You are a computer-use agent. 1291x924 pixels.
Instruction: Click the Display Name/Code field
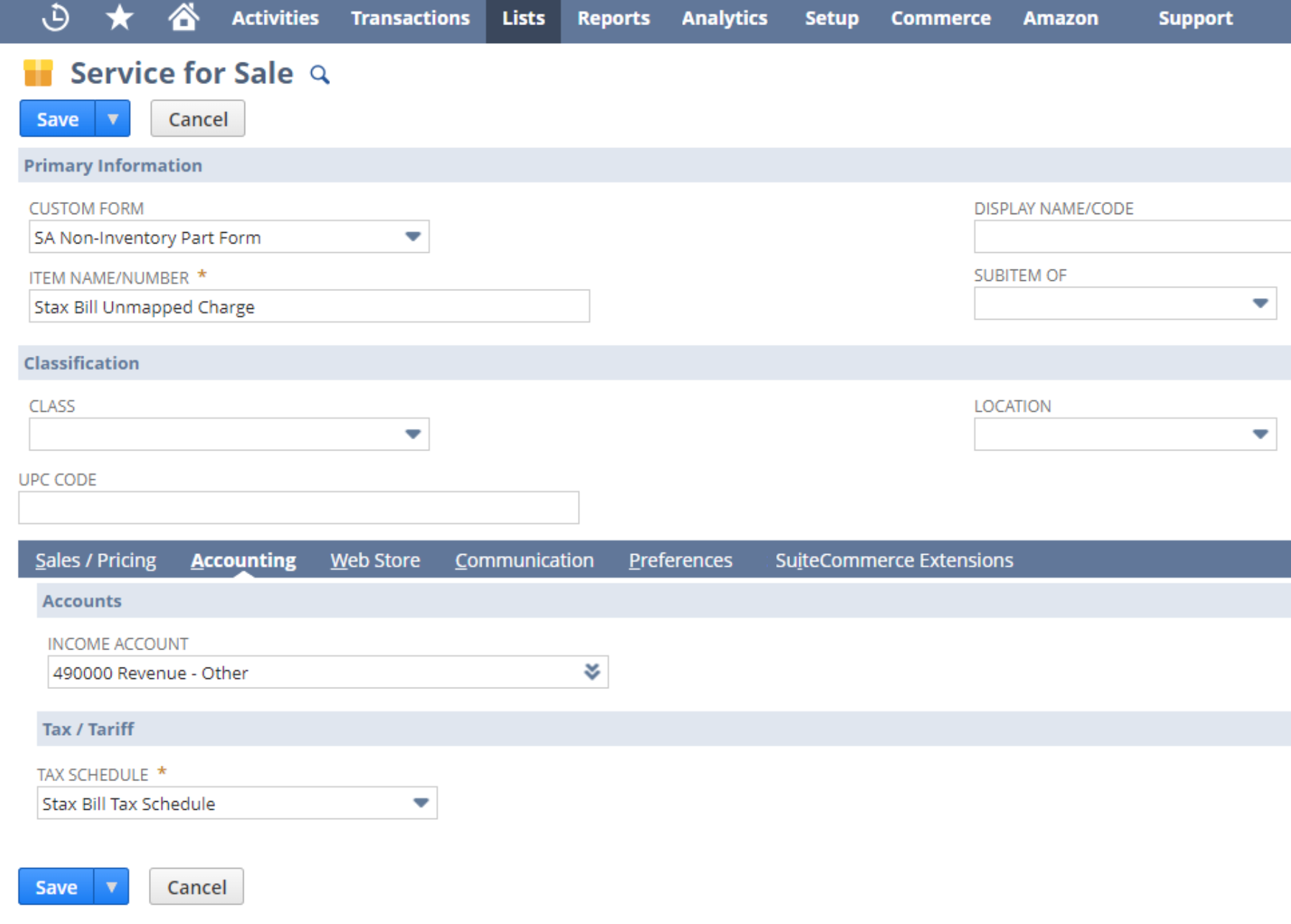[x=1132, y=237]
